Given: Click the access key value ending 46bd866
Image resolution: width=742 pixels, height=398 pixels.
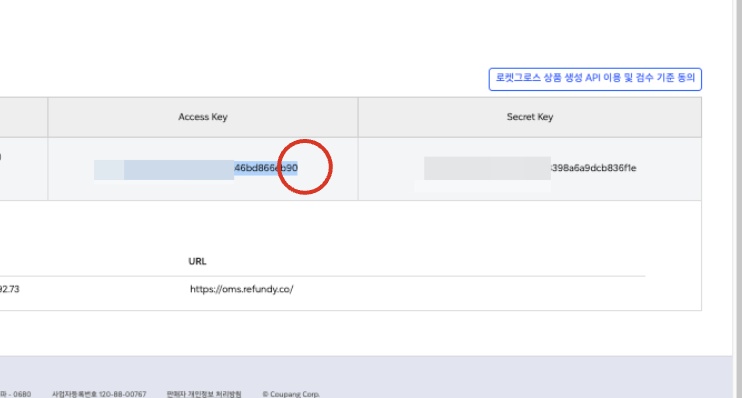Looking at the screenshot, I should [x=266, y=168].
